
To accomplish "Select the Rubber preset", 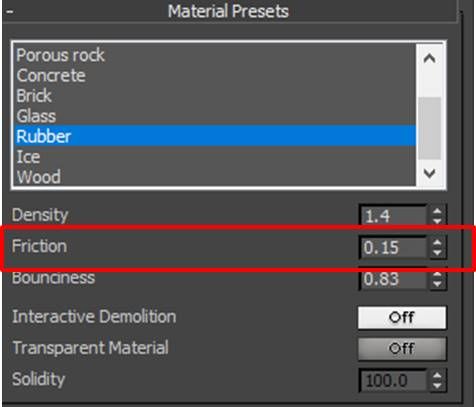I will (x=215, y=136).
